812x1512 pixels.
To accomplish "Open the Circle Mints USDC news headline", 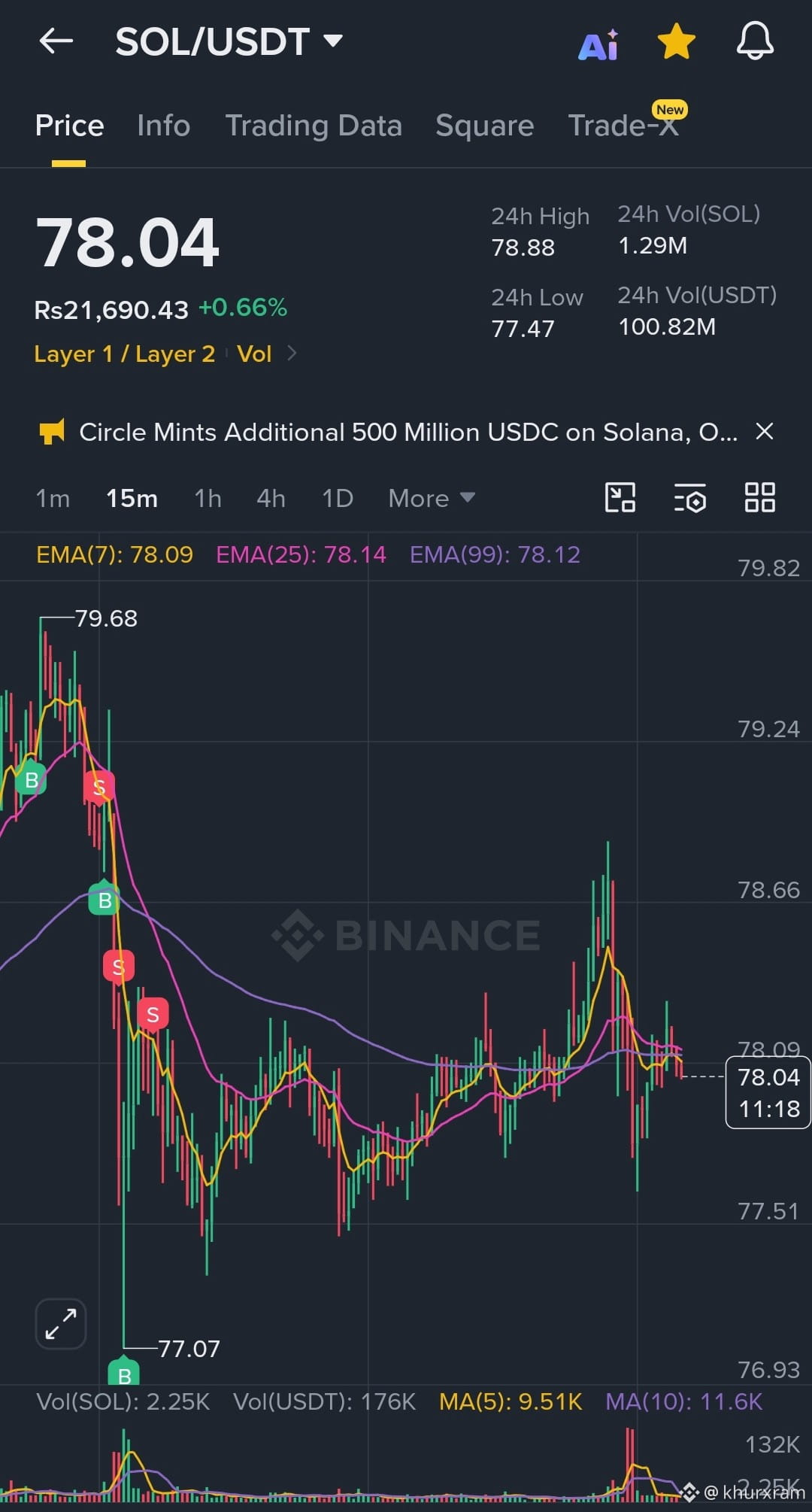I will pos(408,432).
